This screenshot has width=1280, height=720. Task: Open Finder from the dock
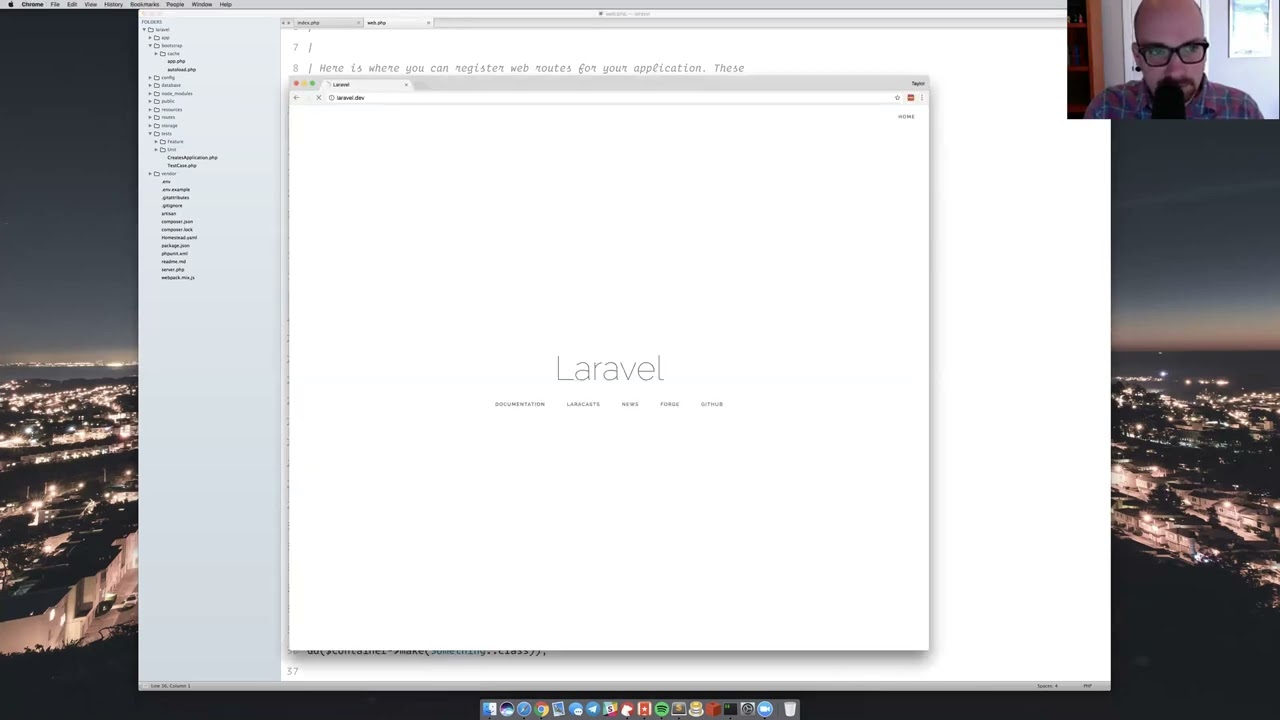coord(490,709)
